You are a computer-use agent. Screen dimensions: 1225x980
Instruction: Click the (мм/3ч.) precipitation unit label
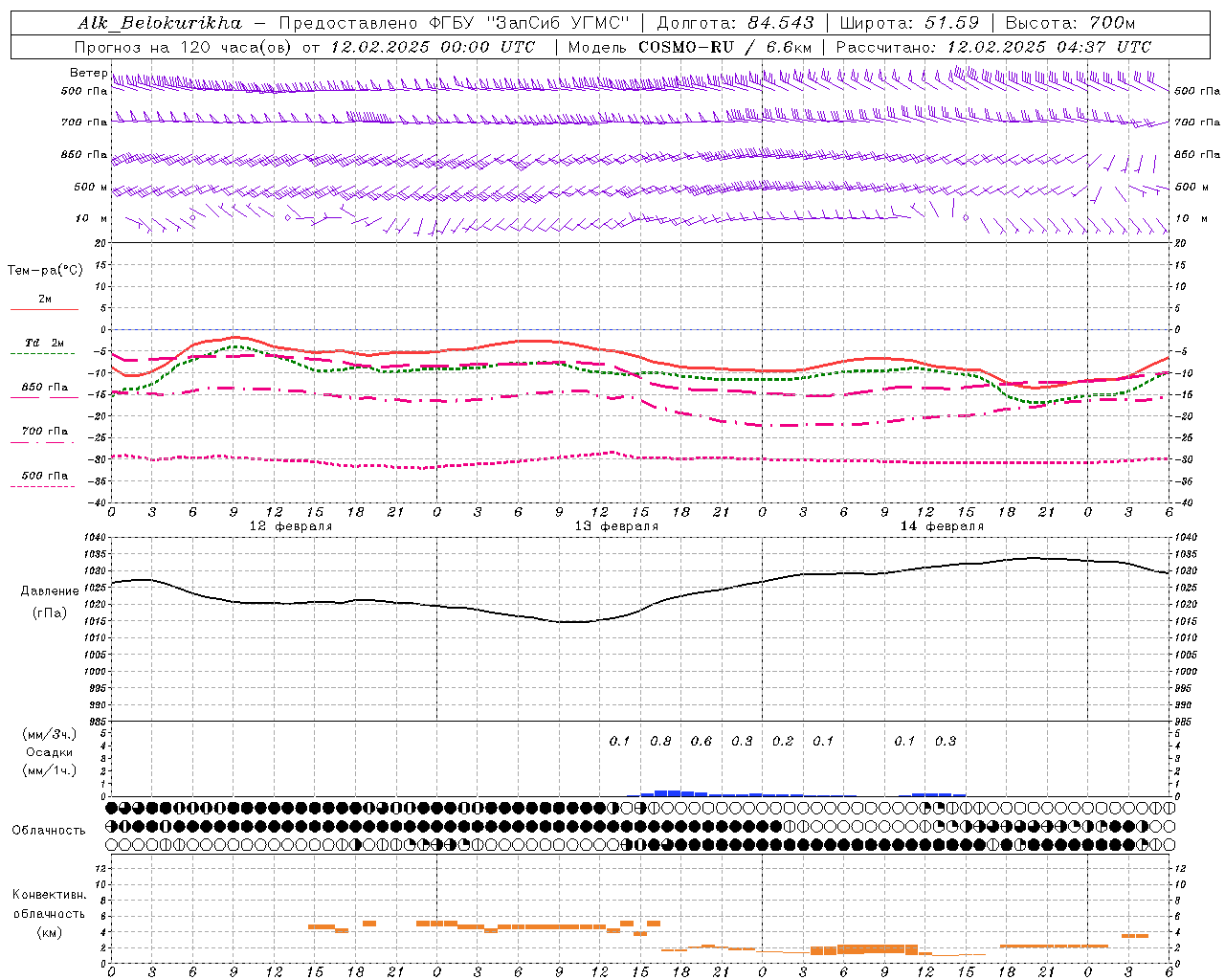point(50,734)
